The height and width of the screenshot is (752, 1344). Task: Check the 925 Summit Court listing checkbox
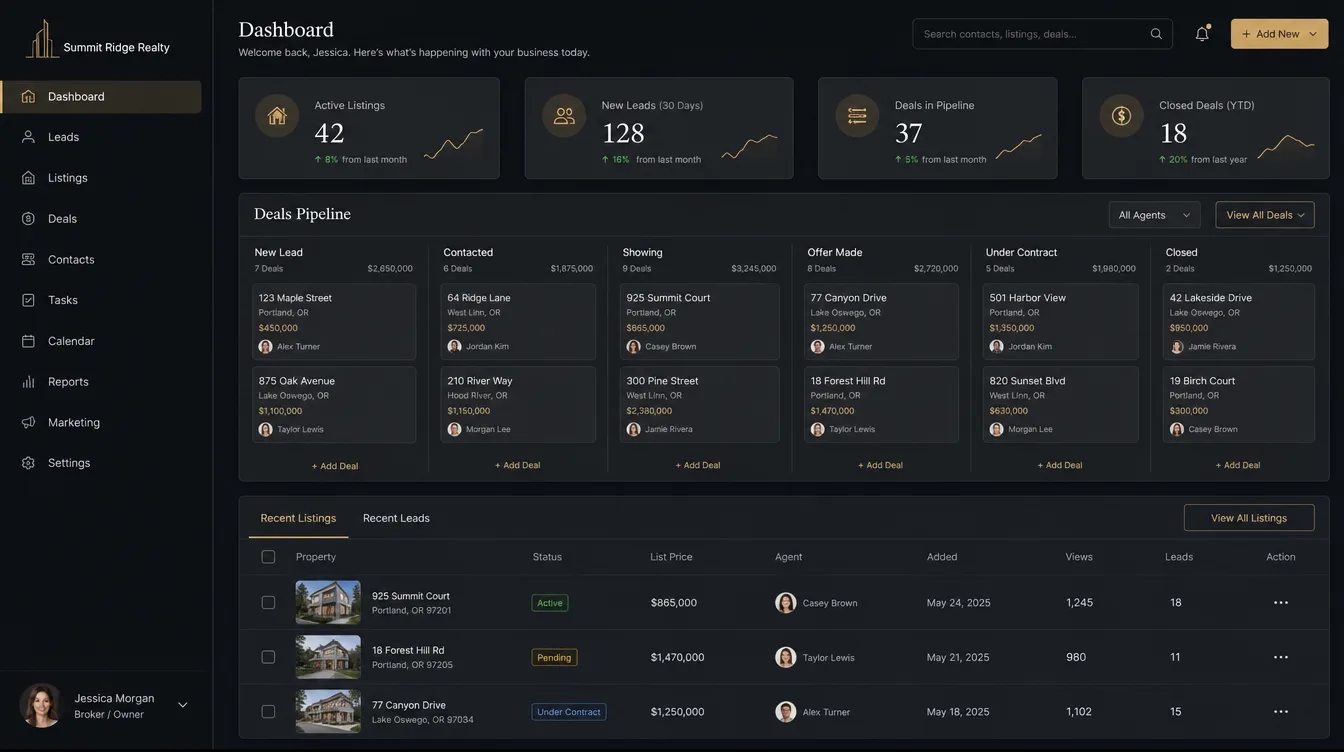coord(268,603)
